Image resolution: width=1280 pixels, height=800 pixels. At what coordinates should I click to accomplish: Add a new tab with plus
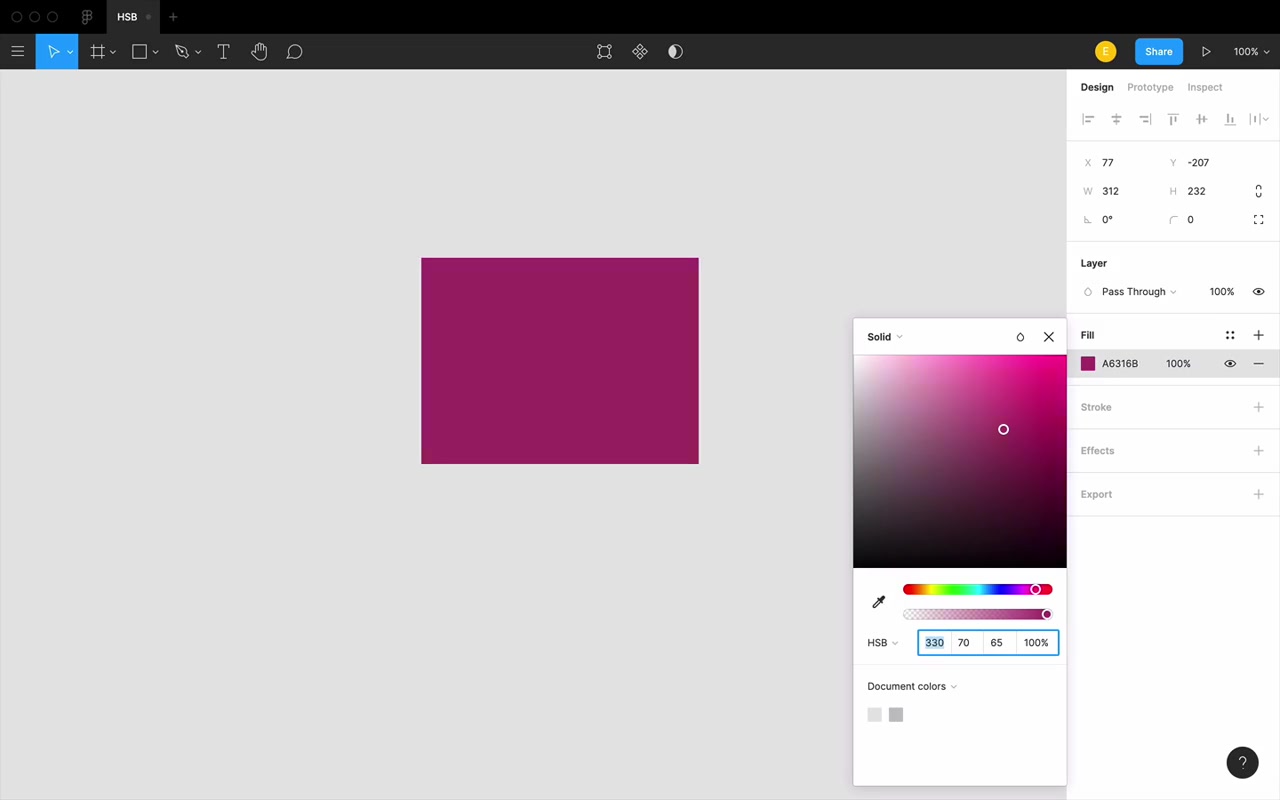[173, 17]
